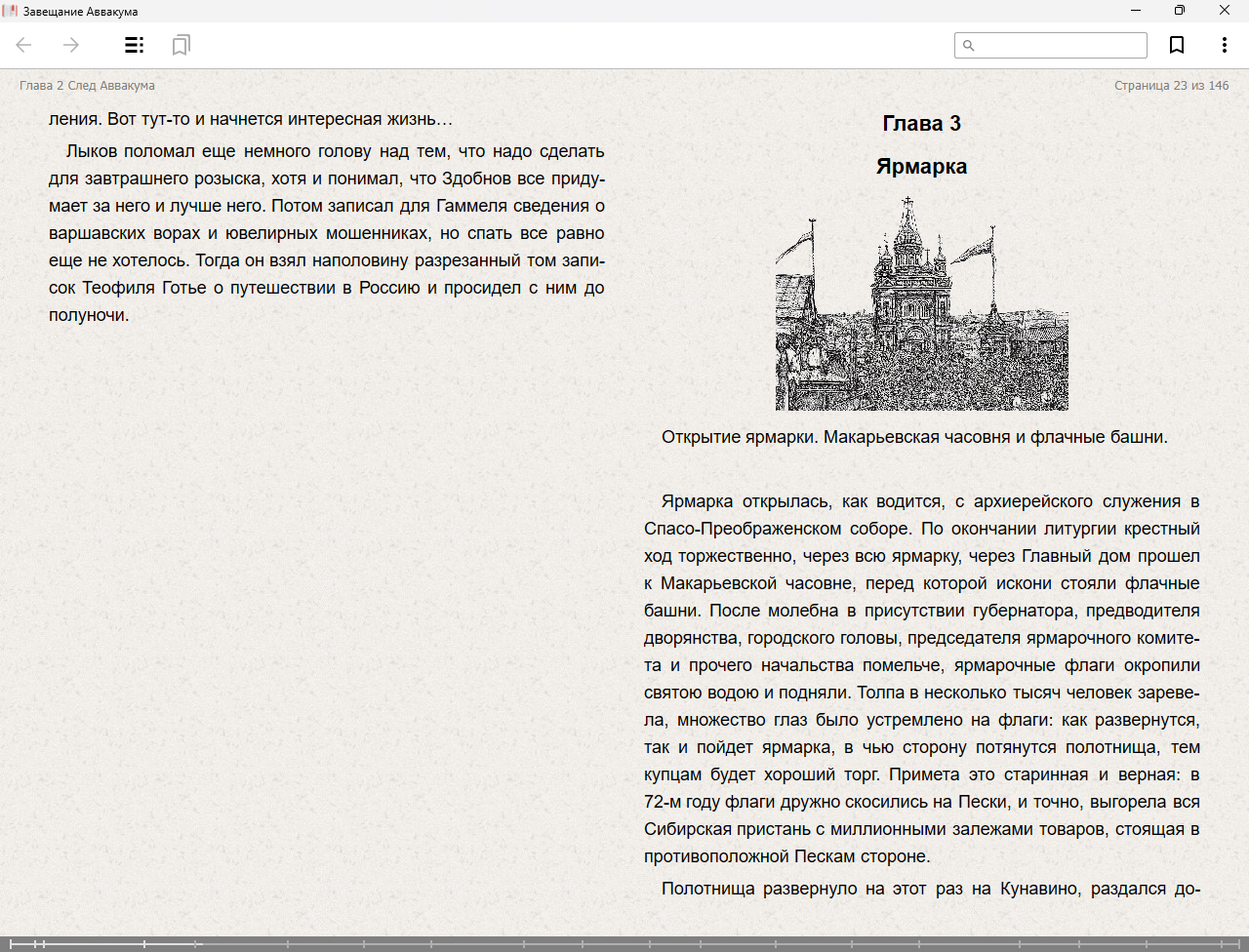Click the reading progress bar at bottom
This screenshot has width=1249, height=952.
tap(624, 944)
